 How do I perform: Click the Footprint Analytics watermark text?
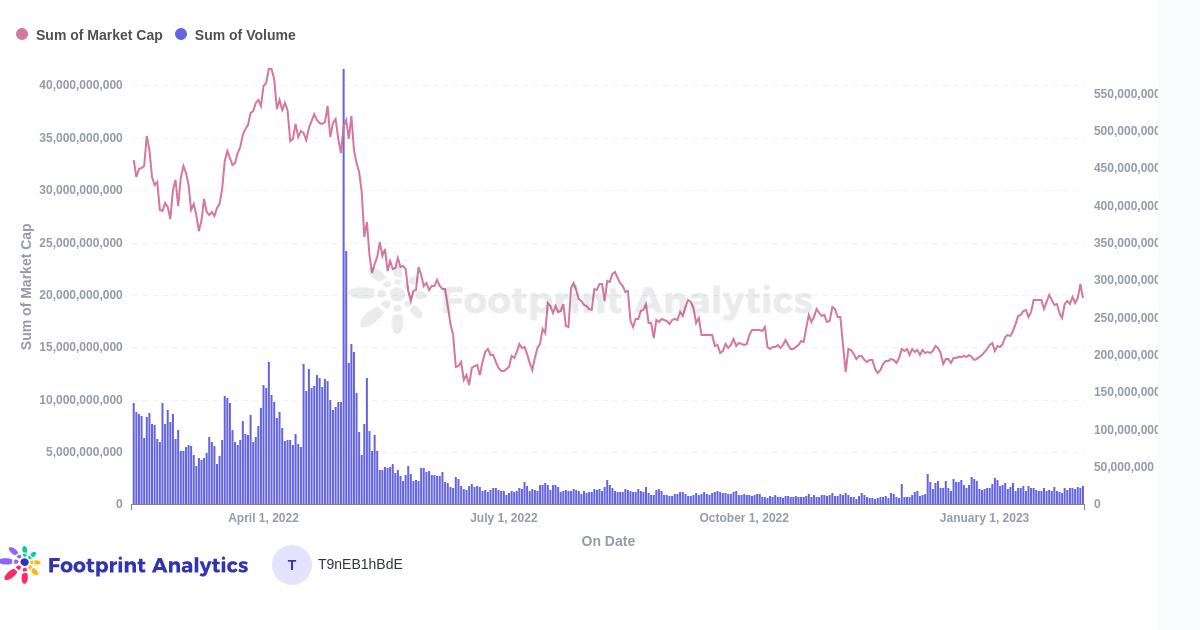(x=627, y=300)
